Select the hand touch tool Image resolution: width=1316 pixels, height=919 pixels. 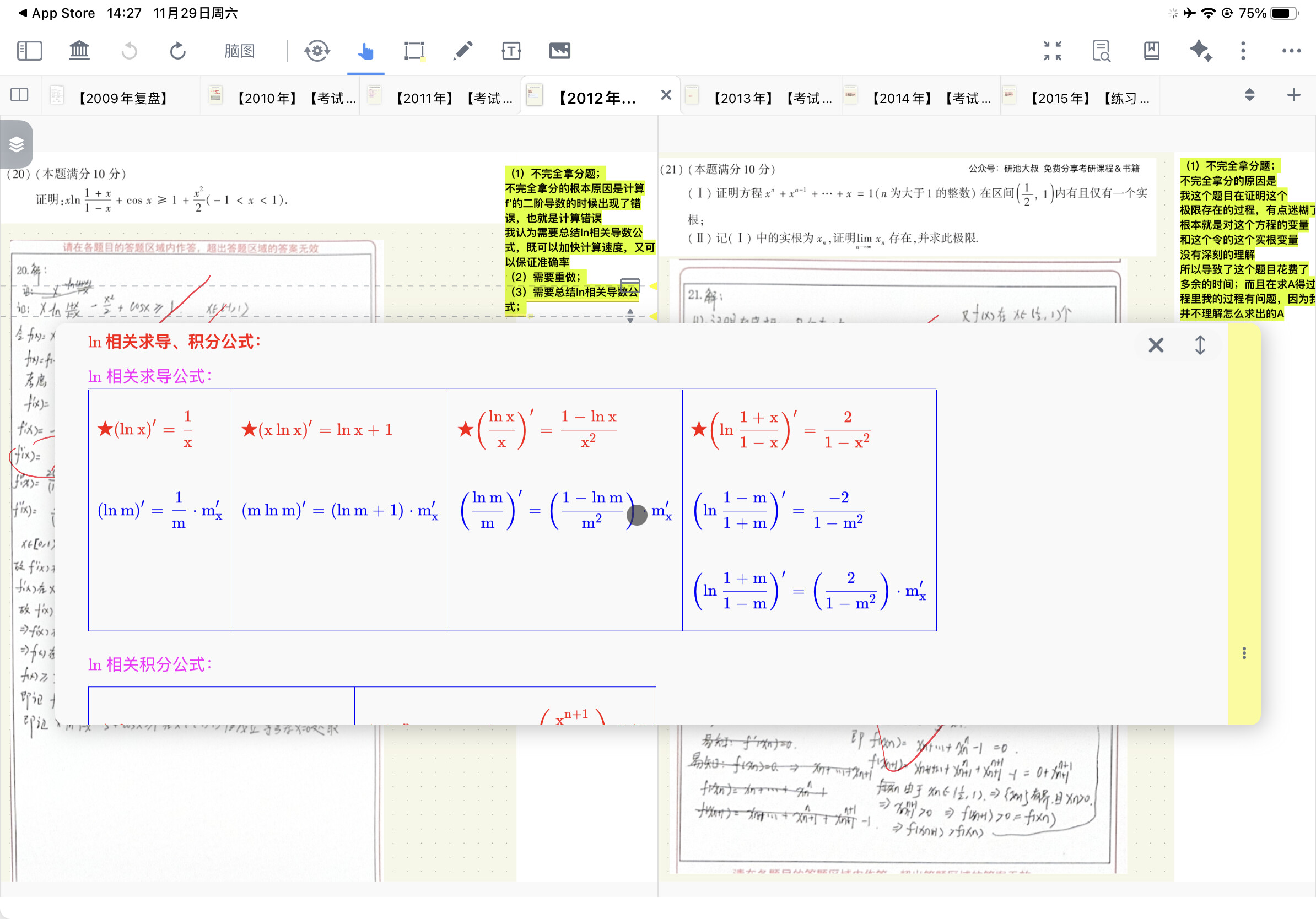[x=365, y=51]
